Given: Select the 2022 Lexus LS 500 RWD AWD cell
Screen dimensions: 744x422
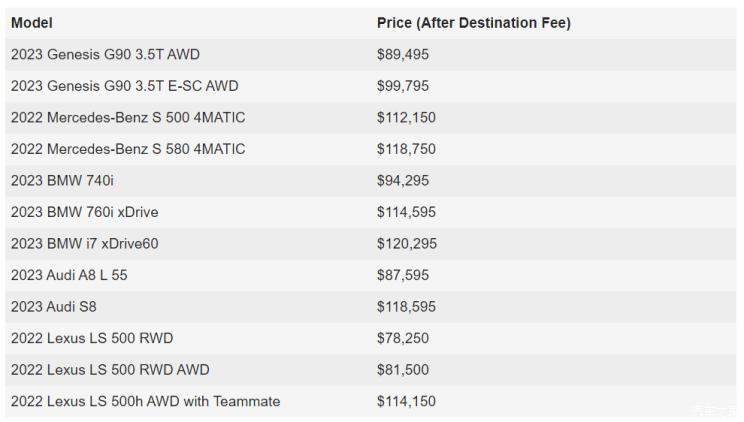Looking at the screenshot, I should pyautogui.click(x=110, y=370).
